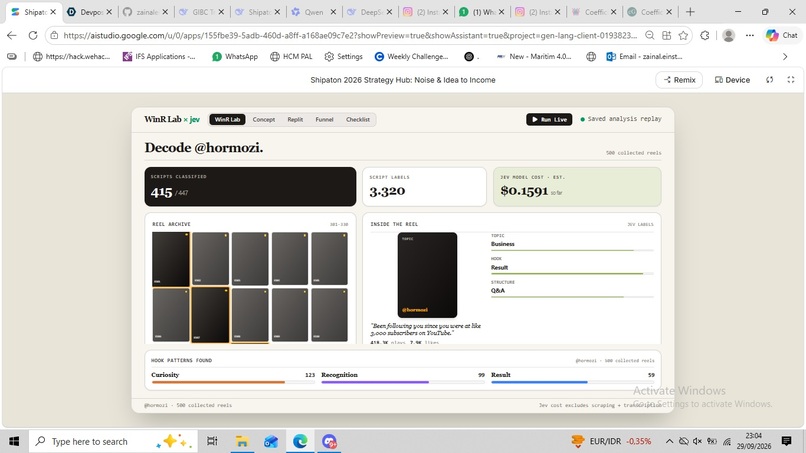
Task: Open the black circle dot bookmark
Action: tap(471, 57)
